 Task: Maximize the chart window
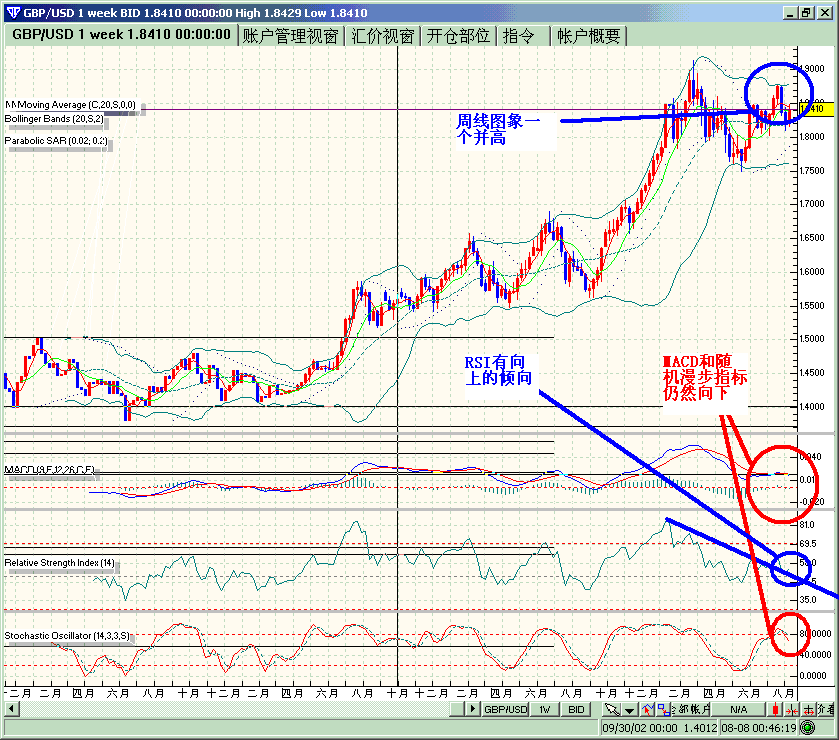807,13
